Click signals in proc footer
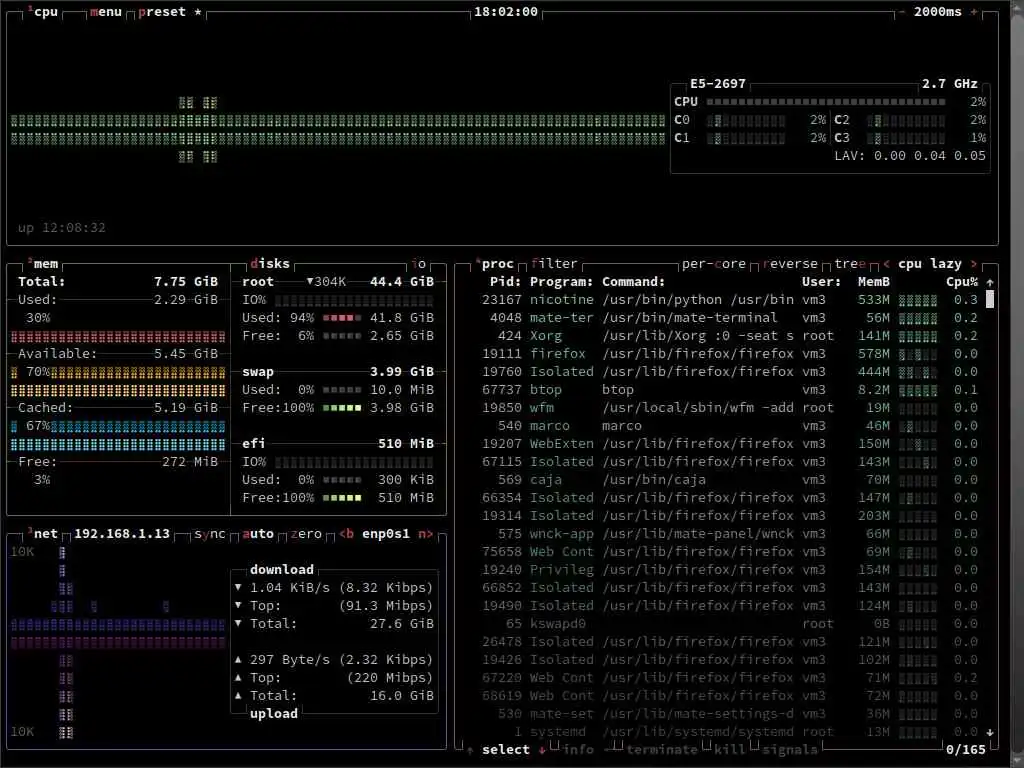1024x768 pixels. pyautogui.click(x=790, y=750)
